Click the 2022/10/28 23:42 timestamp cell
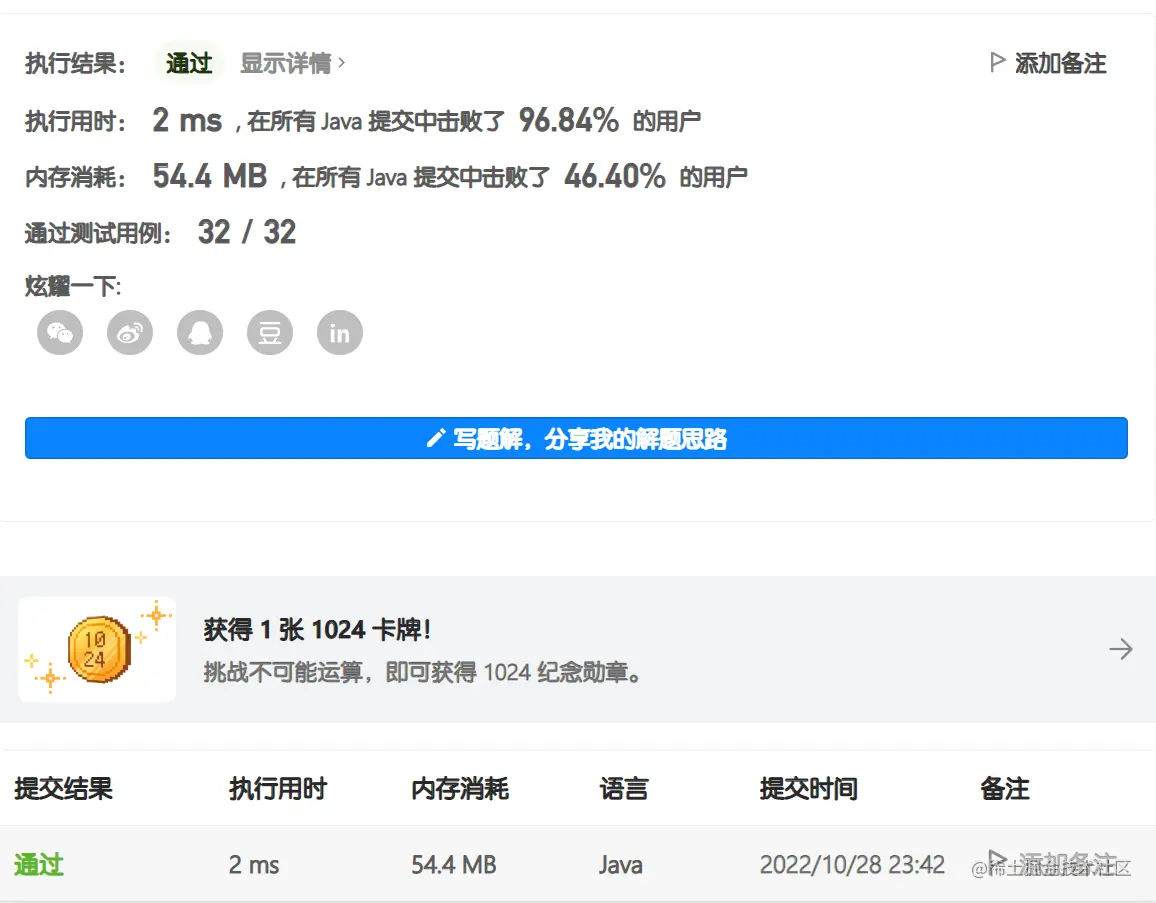1156x903 pixels. (x=852, y=865)
